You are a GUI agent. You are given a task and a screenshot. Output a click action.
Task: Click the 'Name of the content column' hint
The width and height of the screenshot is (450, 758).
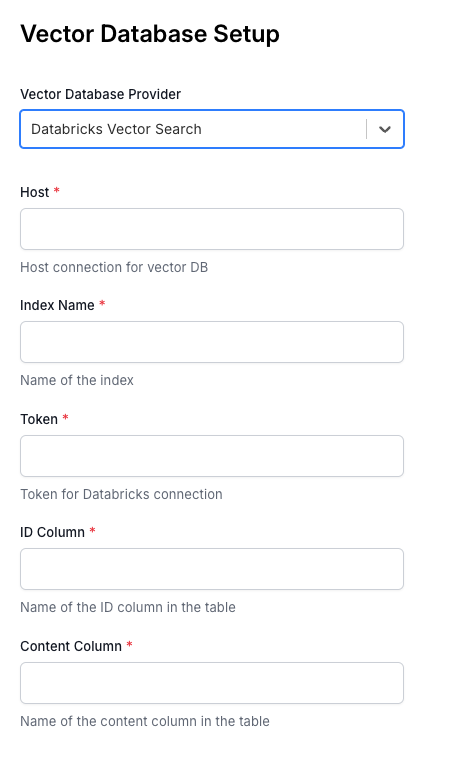coord(145,721)
